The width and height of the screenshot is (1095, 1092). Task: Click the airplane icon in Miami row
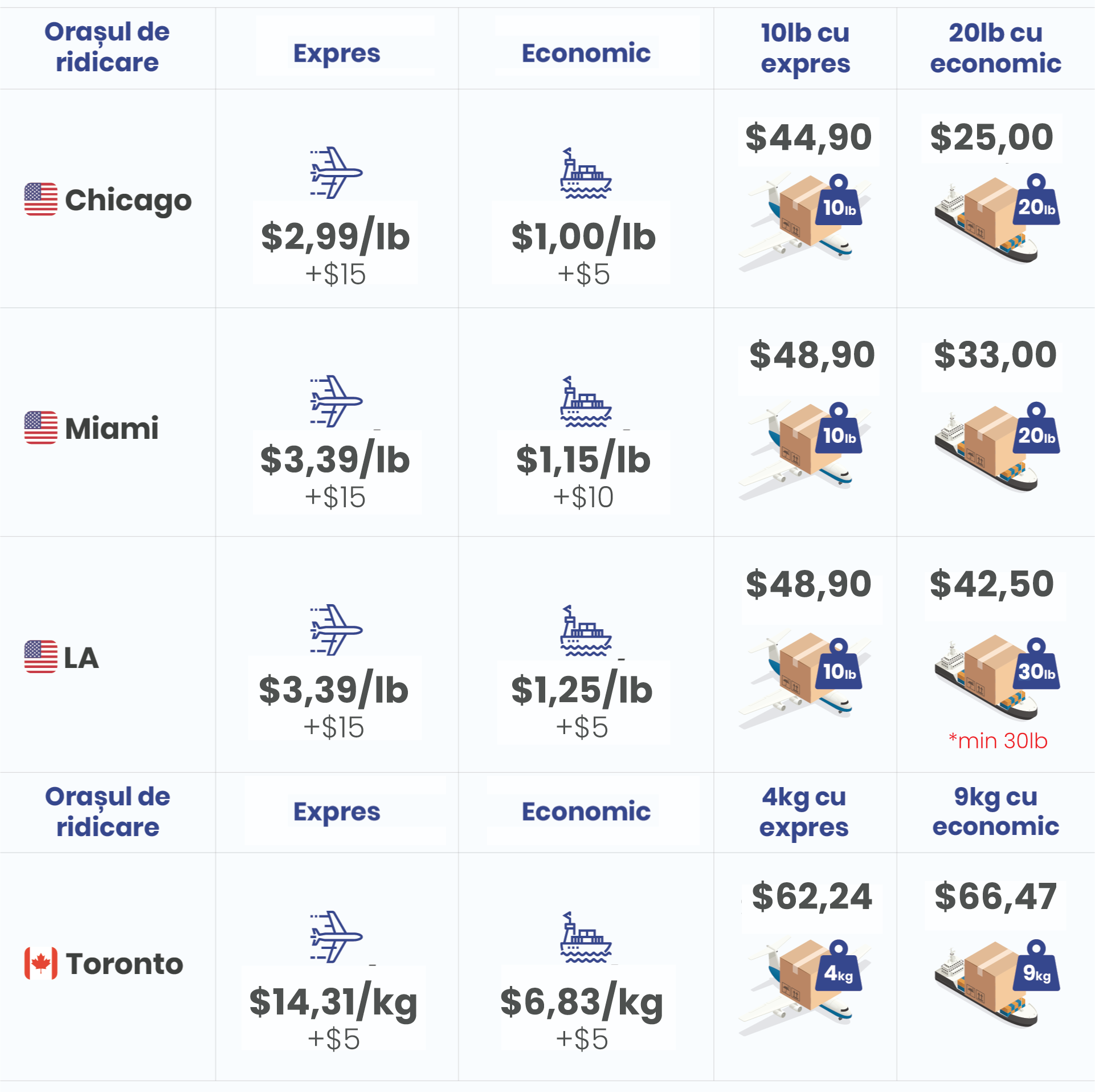point(336,401)
